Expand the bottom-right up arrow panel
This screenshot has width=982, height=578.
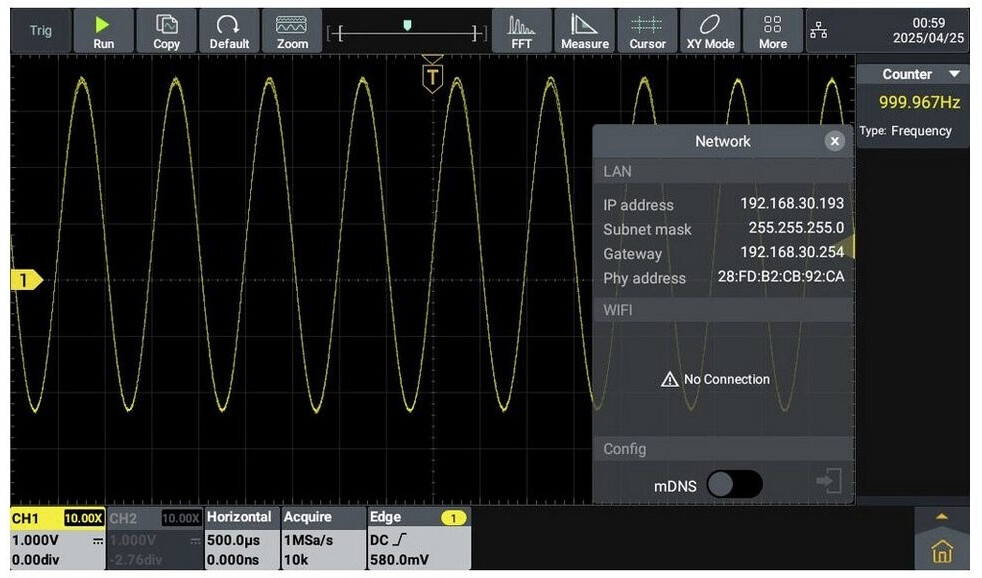pos(941,516)
